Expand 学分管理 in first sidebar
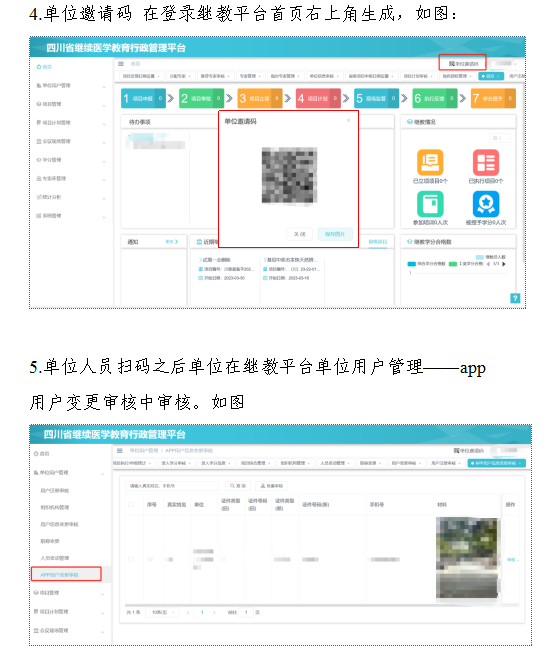This screenshot has width=547, height=668. click(71, 160)
